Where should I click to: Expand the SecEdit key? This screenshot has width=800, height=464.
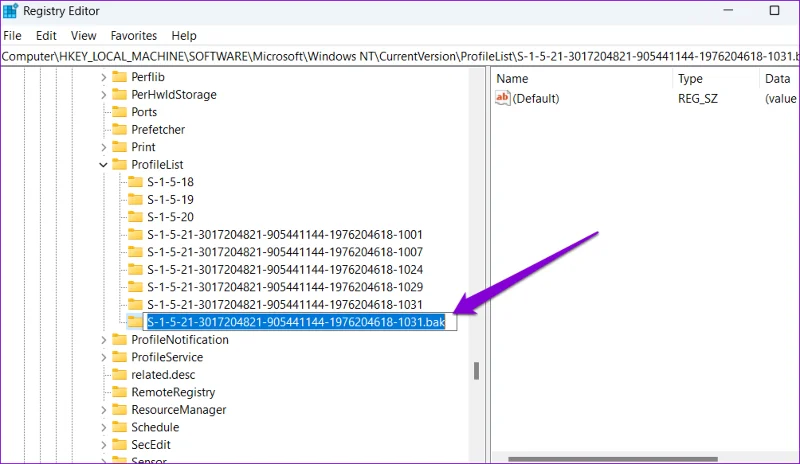point(104,445)
